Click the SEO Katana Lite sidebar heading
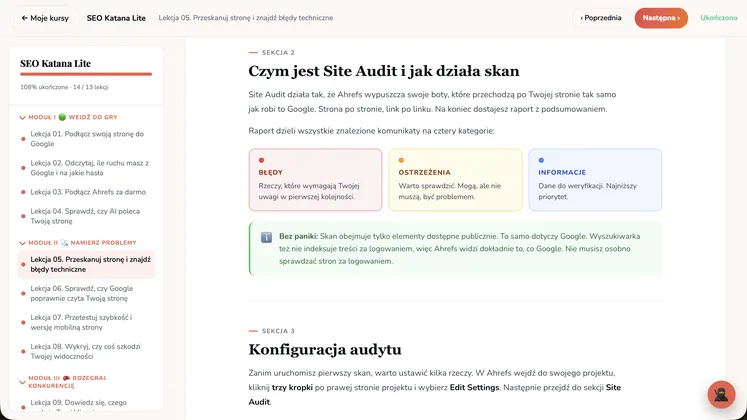Viewport: 747px width, 420px height. tap(55, 63)
